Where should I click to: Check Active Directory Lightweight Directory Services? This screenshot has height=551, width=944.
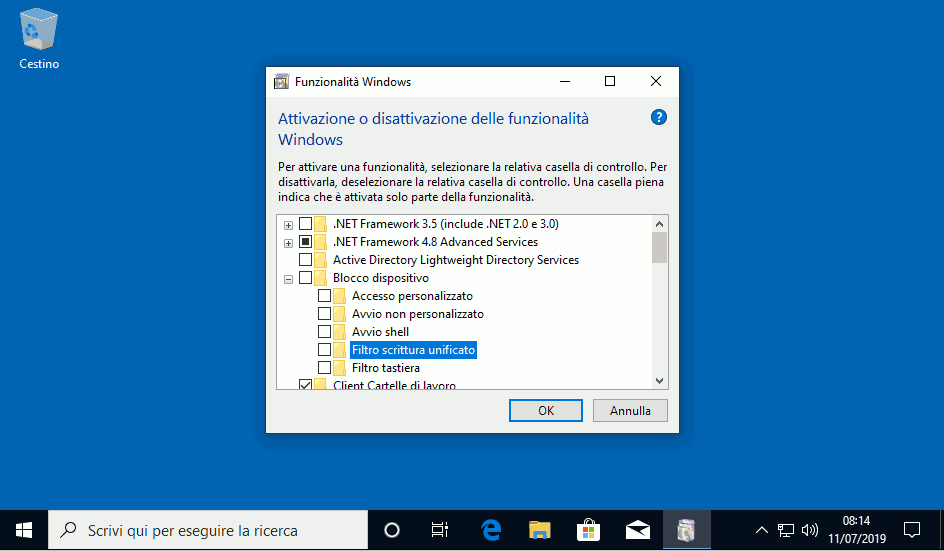(x=306, y=260)
